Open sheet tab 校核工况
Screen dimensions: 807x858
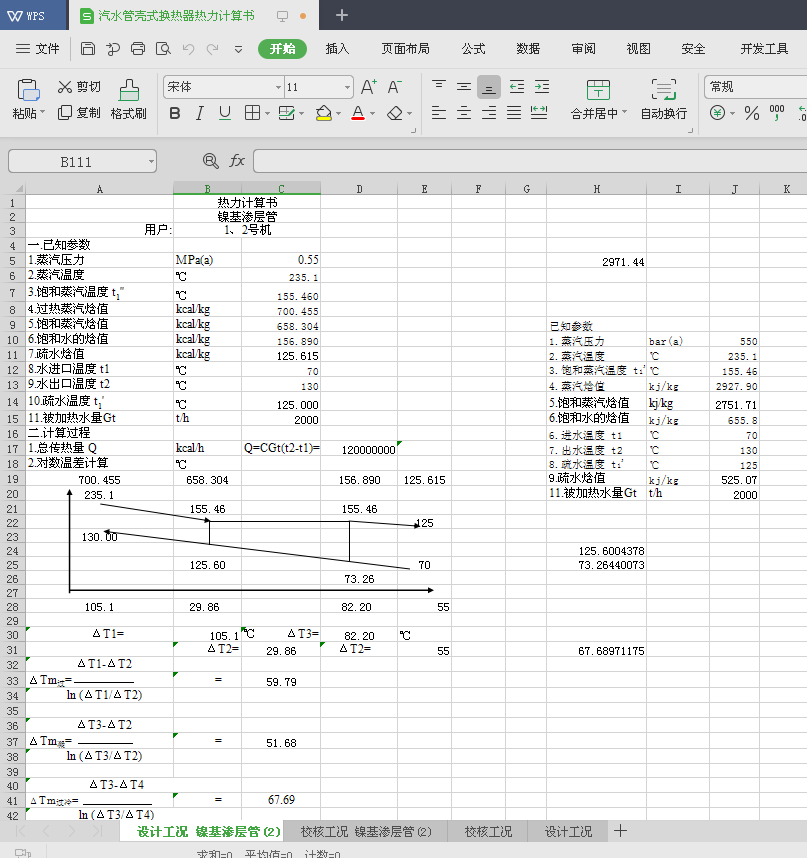(x=488, y=832)
